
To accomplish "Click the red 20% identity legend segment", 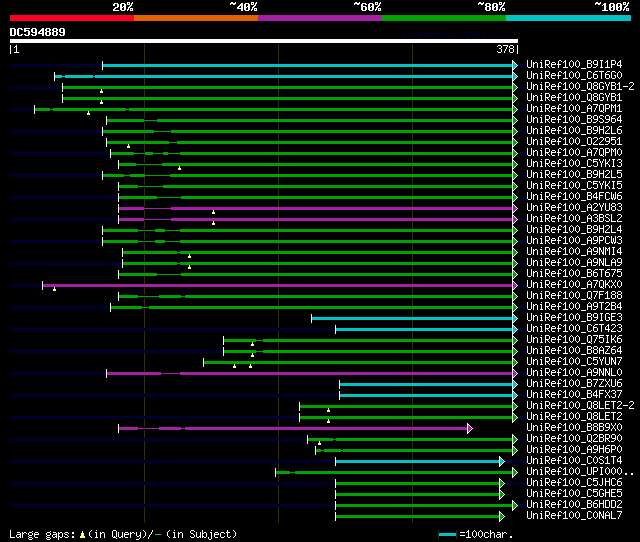I will (72, 18).
